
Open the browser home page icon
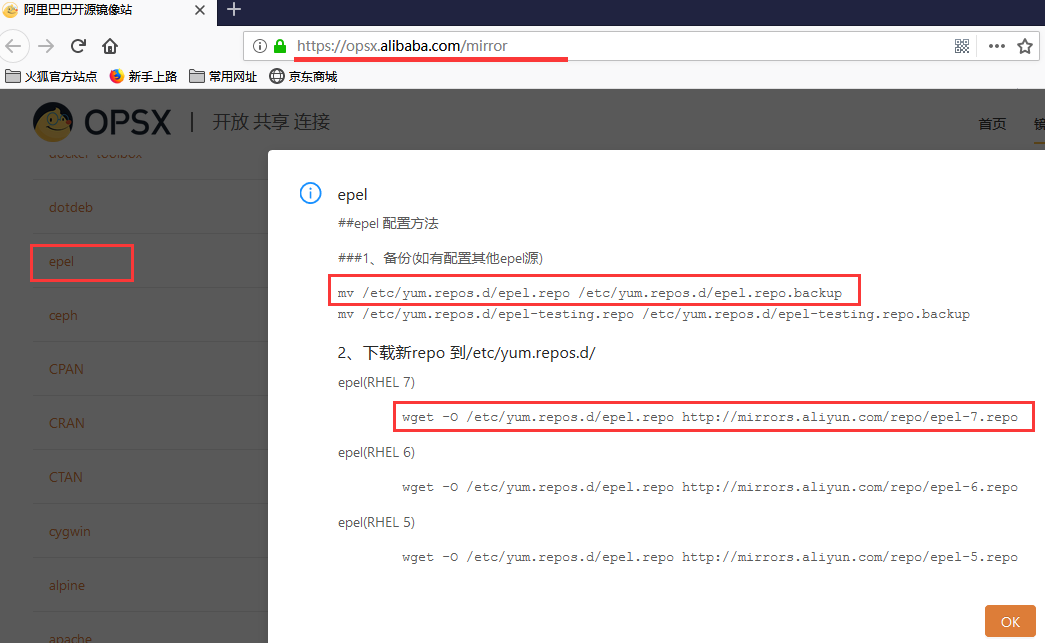[110, 46]
